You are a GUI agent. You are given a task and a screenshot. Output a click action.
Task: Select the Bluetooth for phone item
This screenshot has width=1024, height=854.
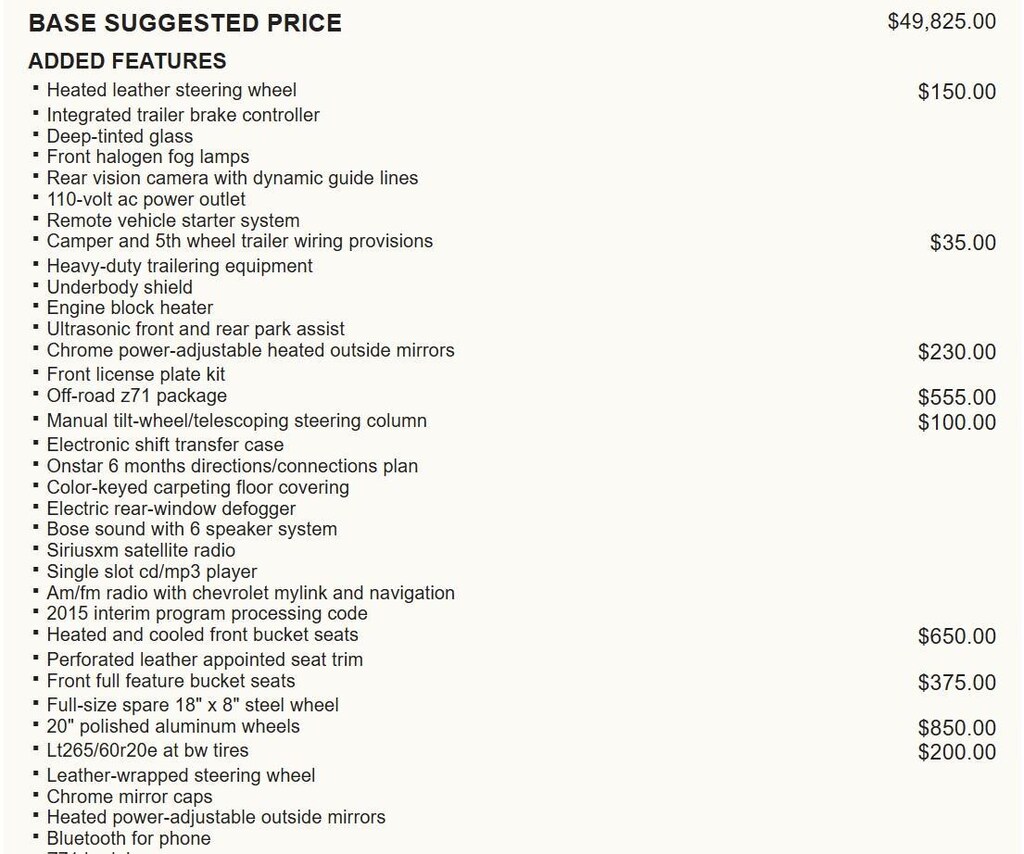128,838
